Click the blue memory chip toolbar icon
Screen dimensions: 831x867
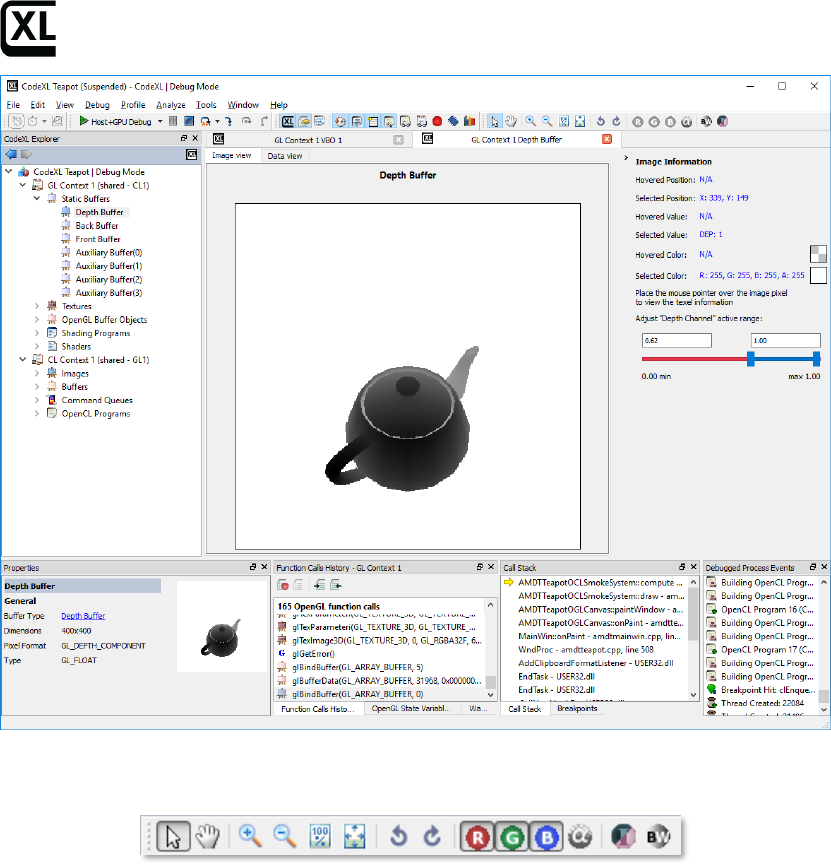(453, 121)
